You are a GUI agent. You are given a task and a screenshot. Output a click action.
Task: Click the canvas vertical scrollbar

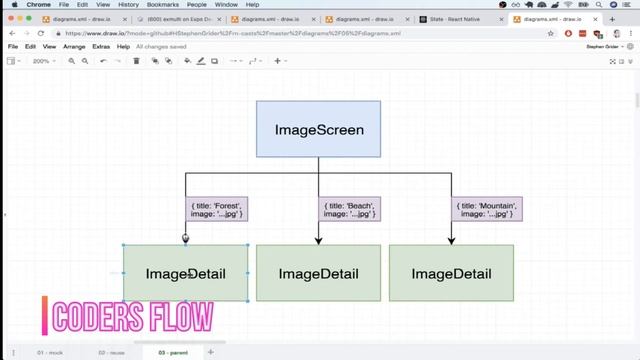[637, 100]
